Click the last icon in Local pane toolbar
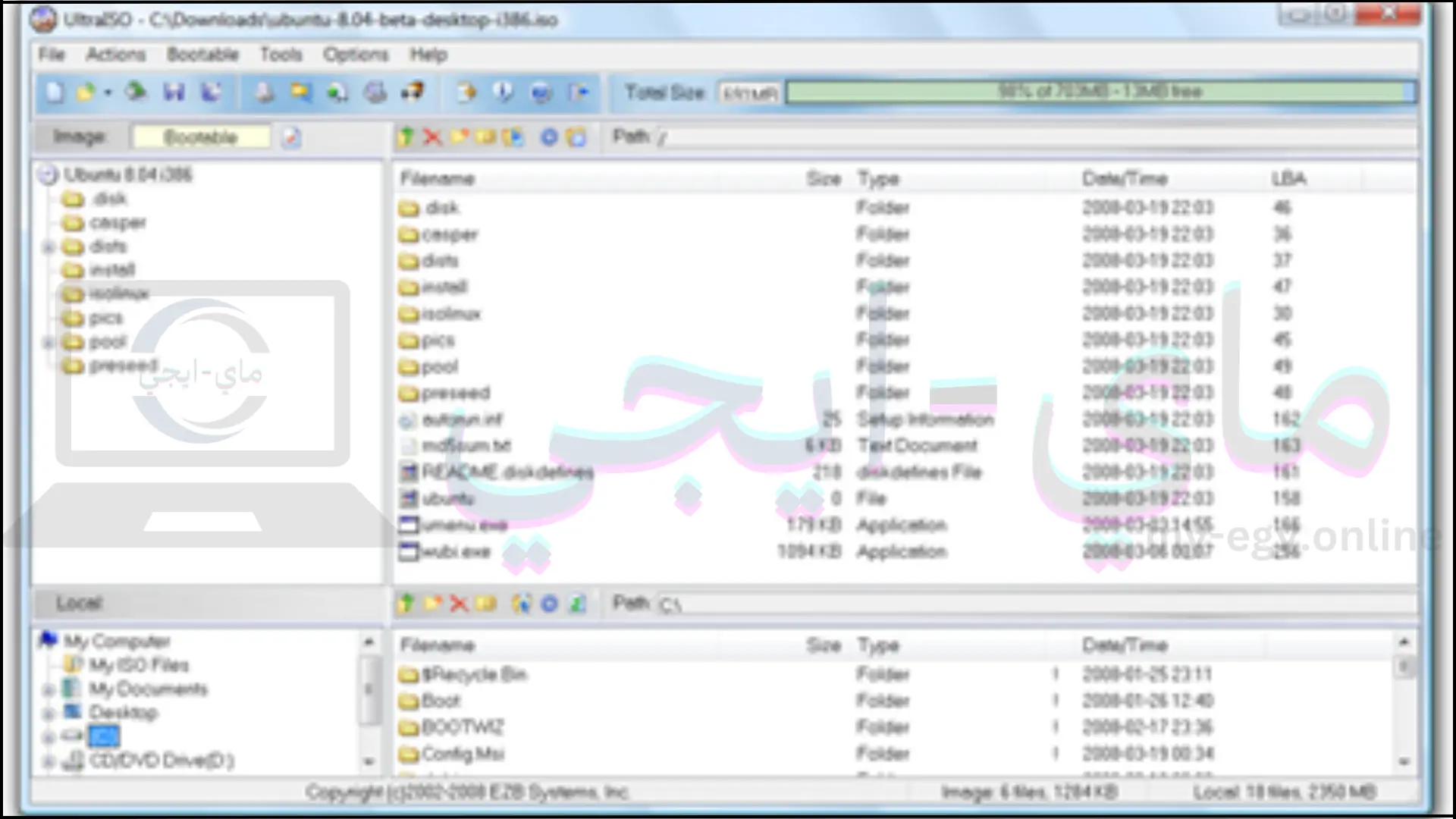1456x819 pixels. point(577,604)
